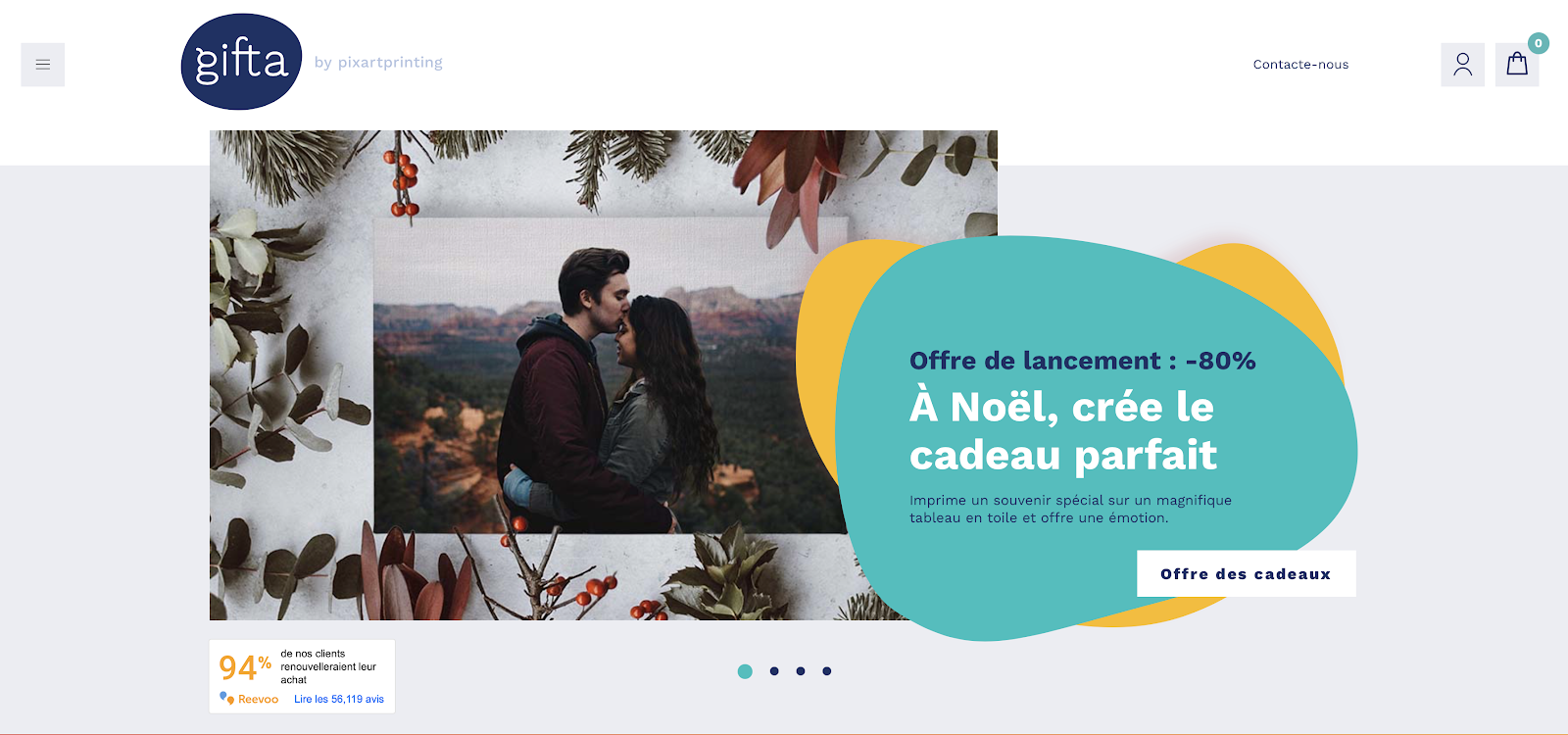Select the third carousel dot

pos(801,671)
